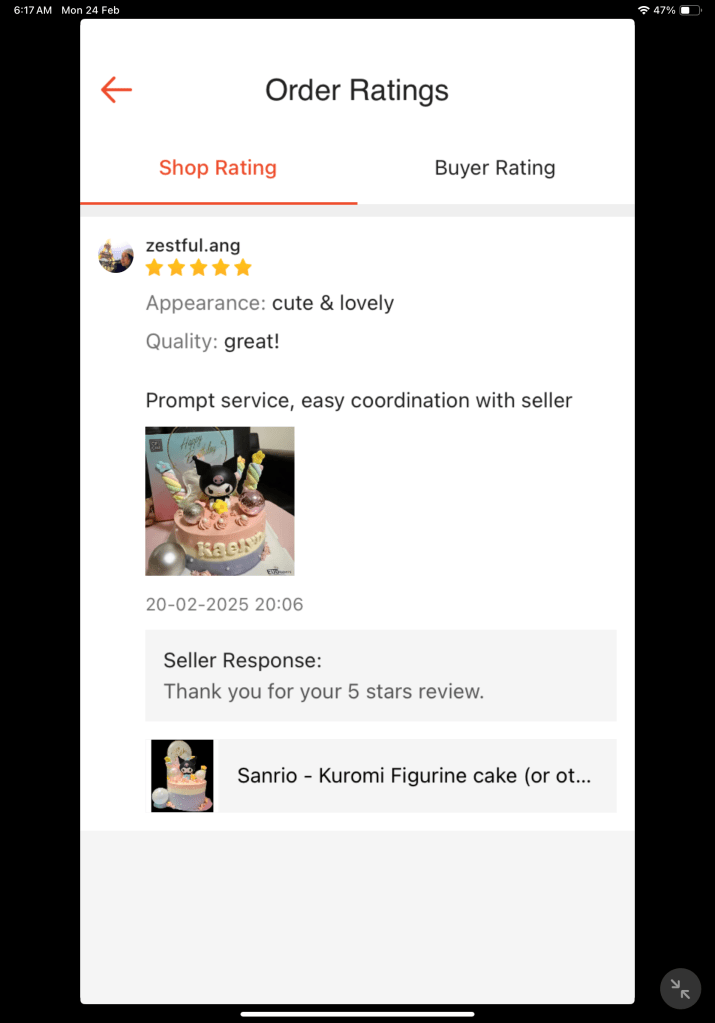Screen dimensions: 715x1023
Task: Open zestful.ang's profile avatar
Action: 116,255
